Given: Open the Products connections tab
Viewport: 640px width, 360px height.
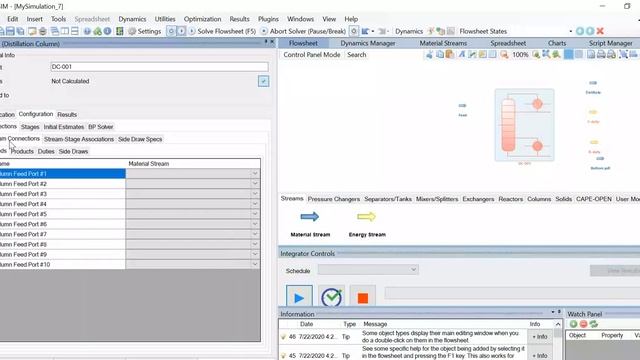Looking at the screenshot, I should [x=22, y=151].
